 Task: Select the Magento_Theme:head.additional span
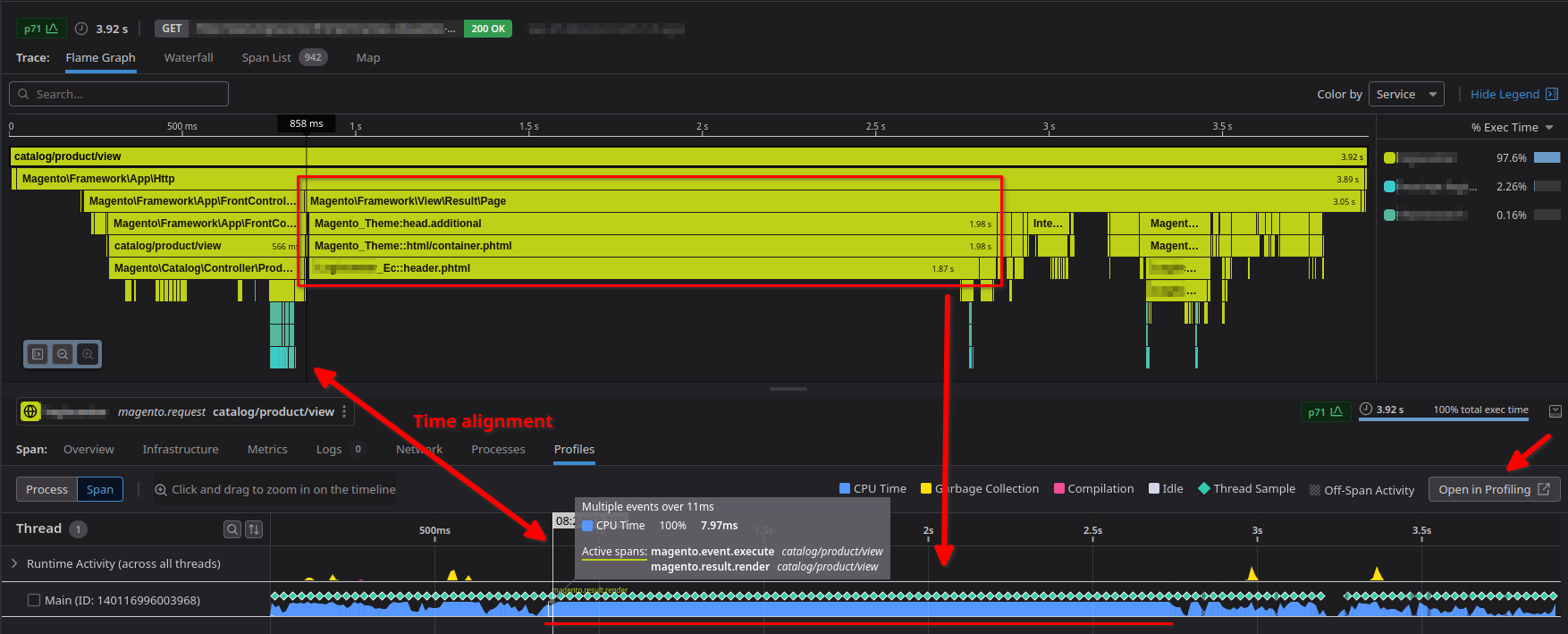tap(652, 224)
